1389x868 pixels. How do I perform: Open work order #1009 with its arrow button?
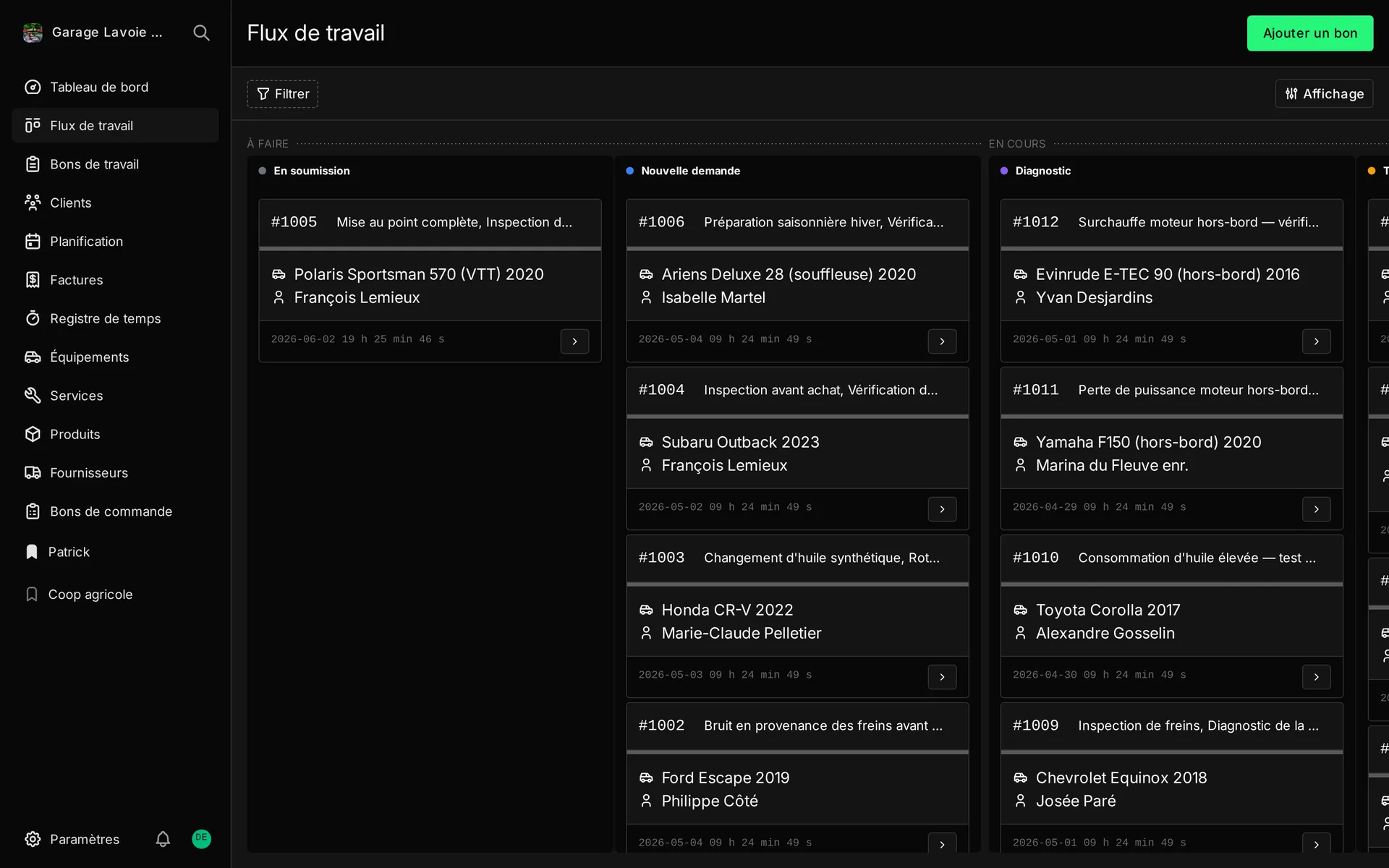[1316, 843]
